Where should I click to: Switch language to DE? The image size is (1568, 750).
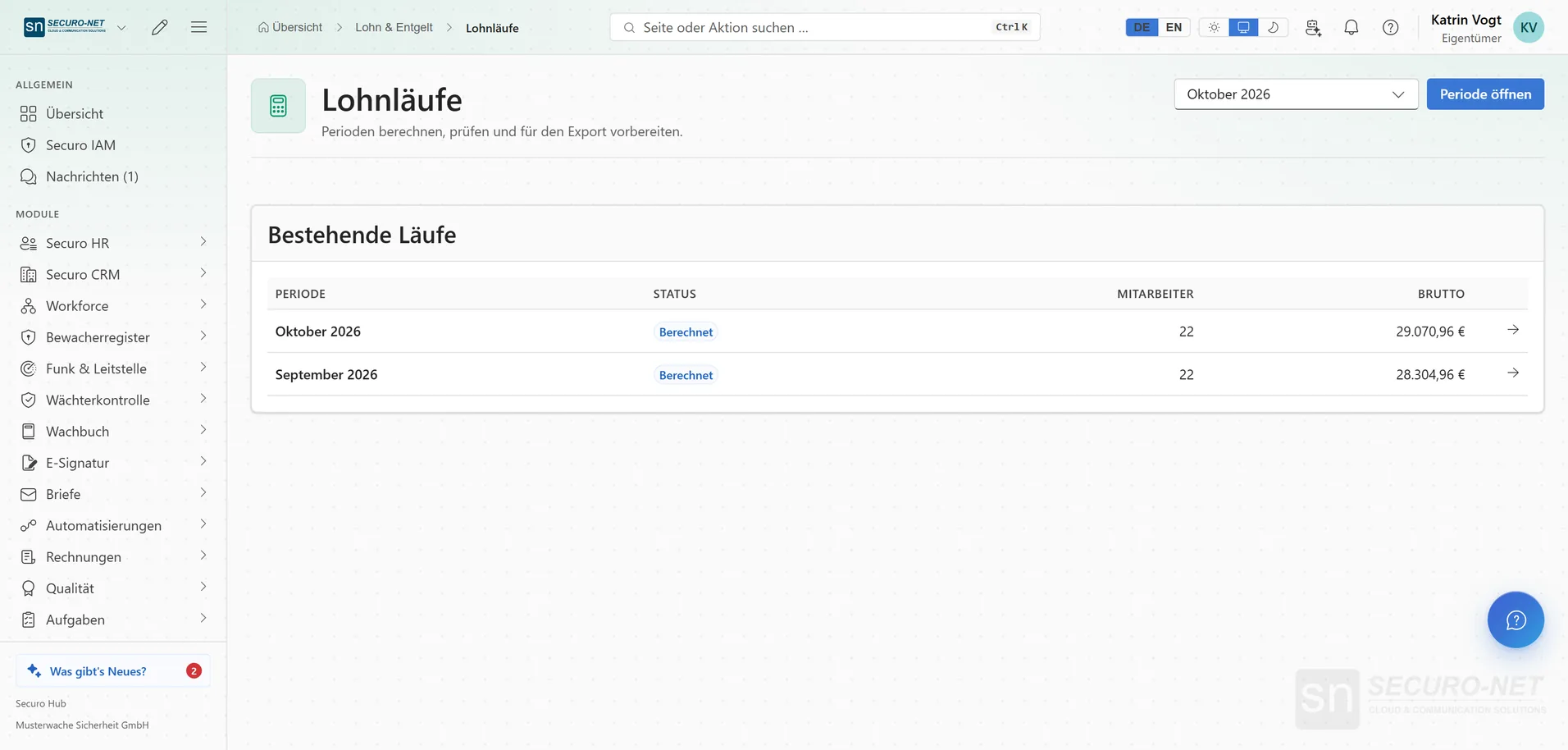[1142, 27]
